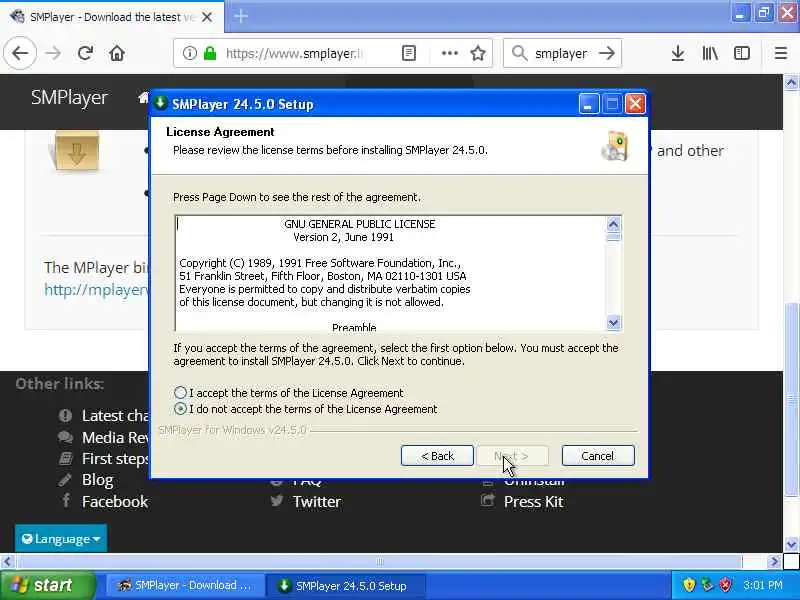Open the Blog link in footer
Image resolution: width=800 pixels, height=600 pixels.
click(x=97, y=480)
